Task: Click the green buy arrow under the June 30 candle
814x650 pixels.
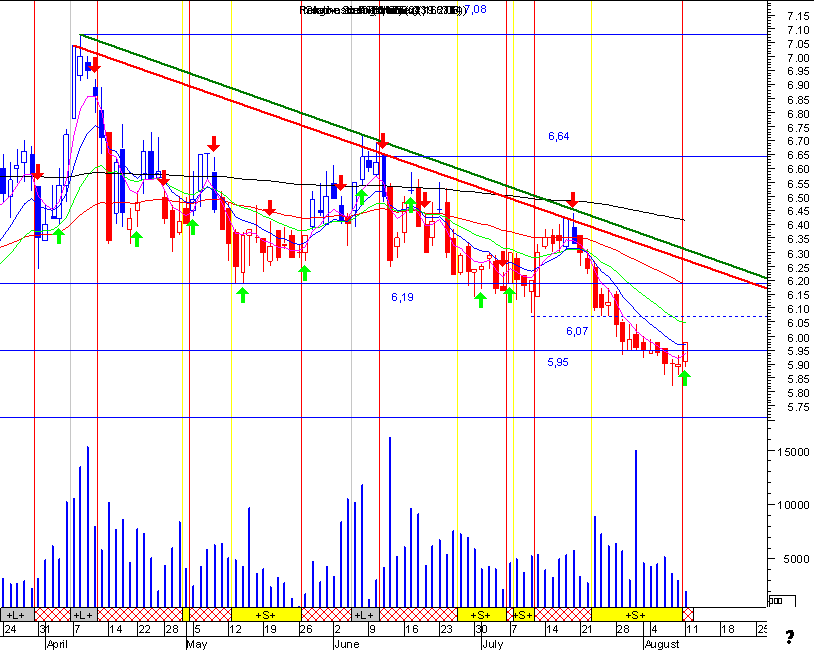Action: click(x=480, y=300)
